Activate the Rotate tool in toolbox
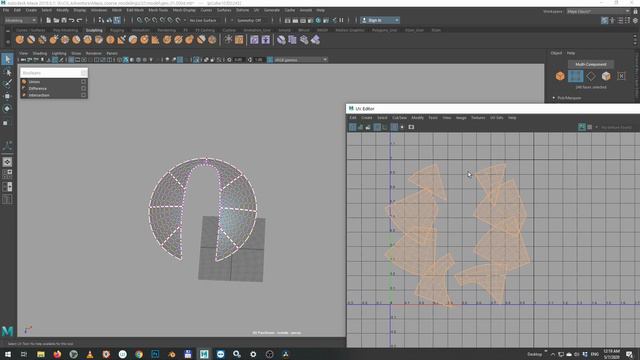640x360 pixels. [x=7, y=109]
